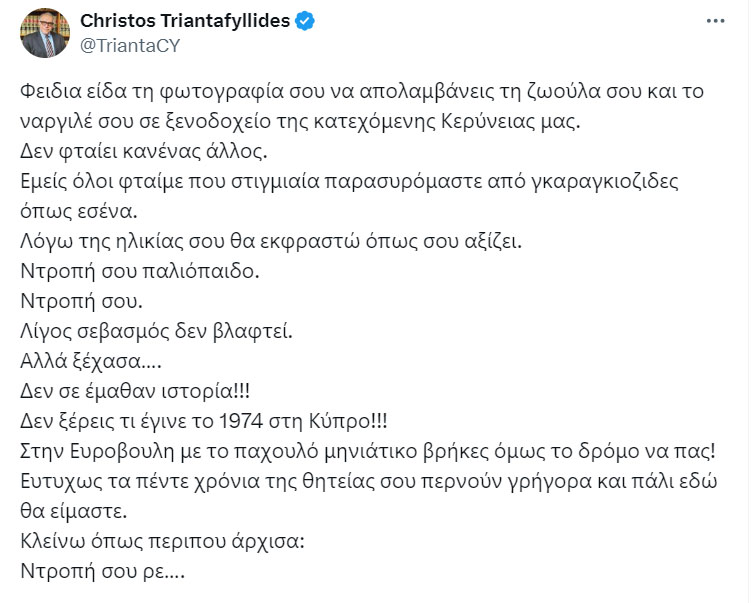Open Christos Triantafyllides profile picture
The width and height of the screenshot is (754, 603).
pyautogui.click(x=45, y=33)
